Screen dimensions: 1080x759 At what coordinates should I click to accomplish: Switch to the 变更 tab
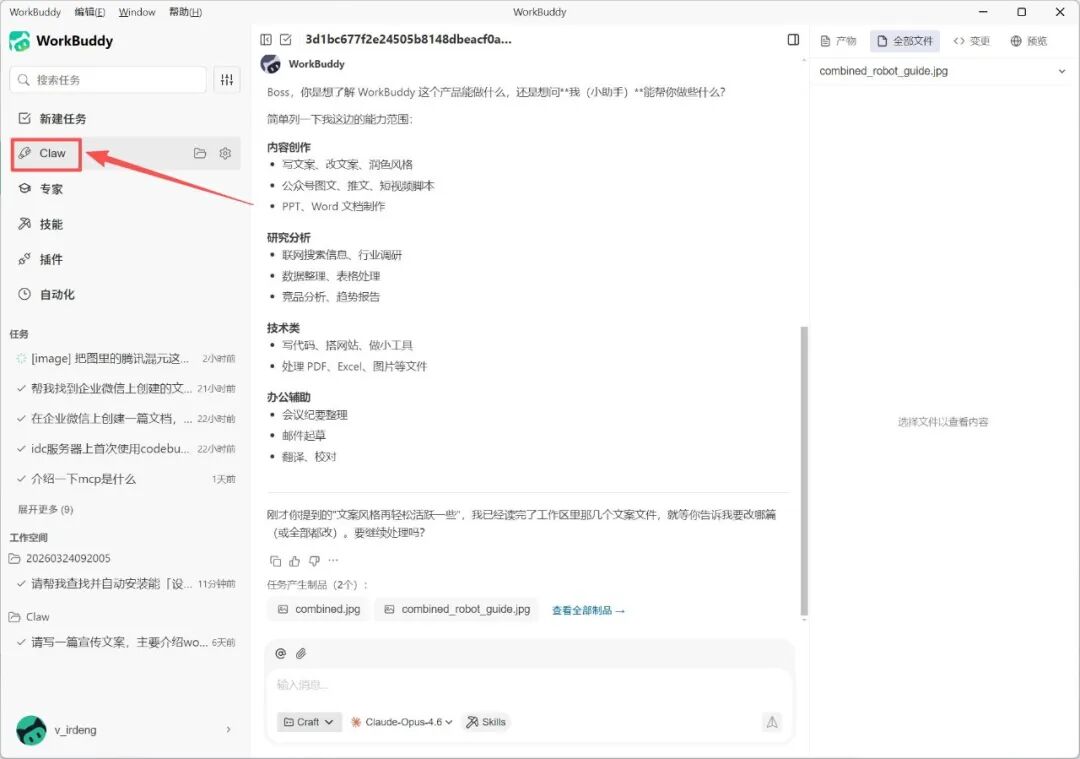tap(971, 41)
